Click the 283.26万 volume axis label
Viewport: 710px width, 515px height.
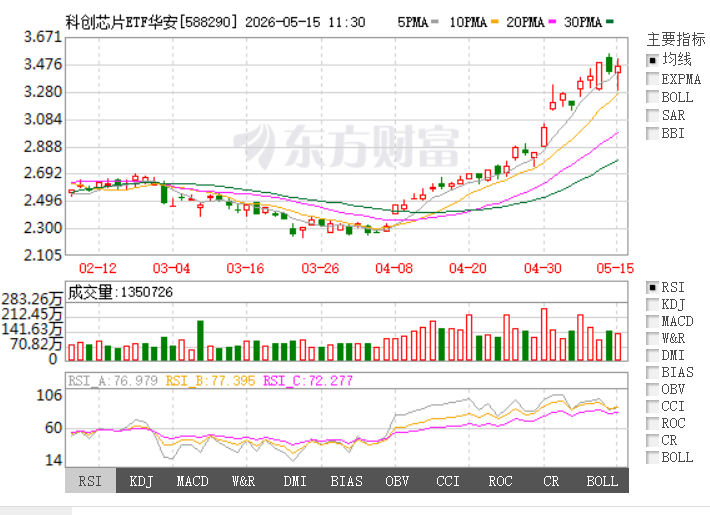(32, 299)
